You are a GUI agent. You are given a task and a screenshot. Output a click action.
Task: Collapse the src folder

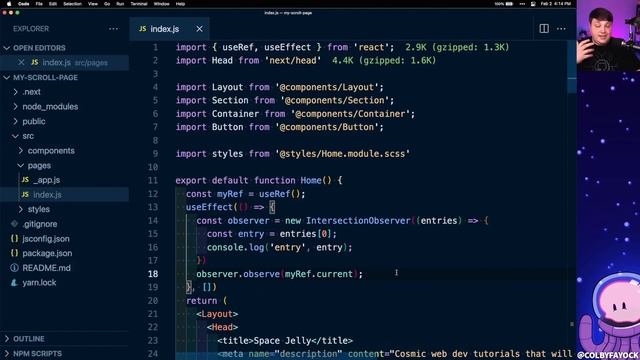pos(16,136)
